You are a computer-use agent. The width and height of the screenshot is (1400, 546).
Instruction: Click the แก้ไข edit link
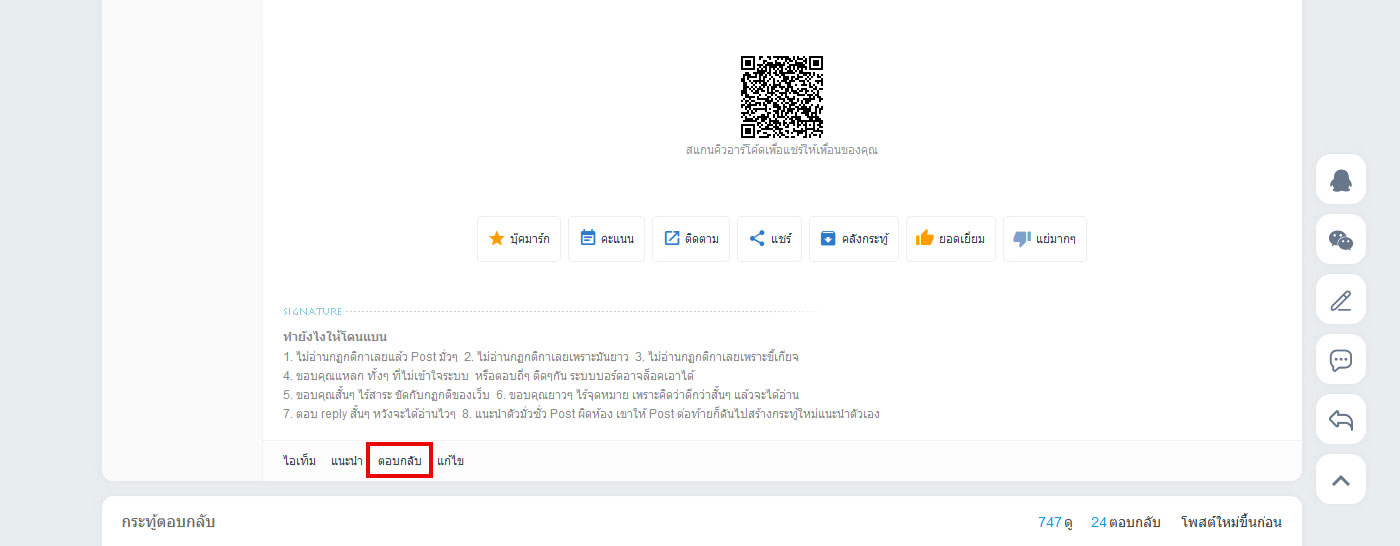tap(450, 461)
